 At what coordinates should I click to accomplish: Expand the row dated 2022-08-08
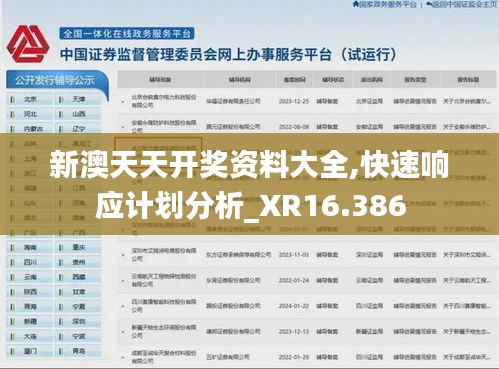[123, 127]
